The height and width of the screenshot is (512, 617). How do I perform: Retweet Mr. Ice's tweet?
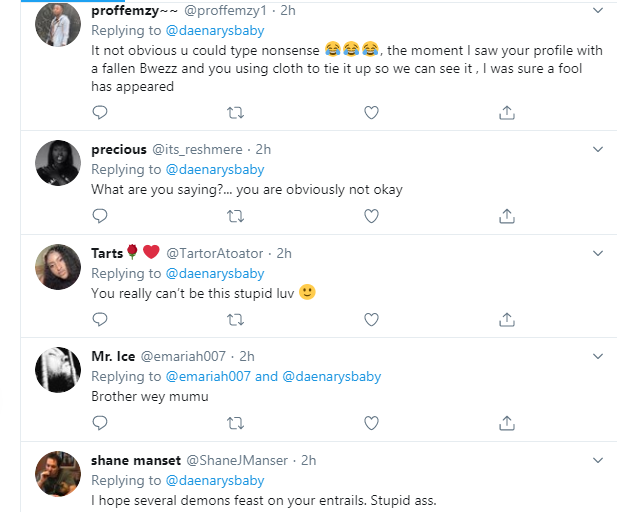235,423
